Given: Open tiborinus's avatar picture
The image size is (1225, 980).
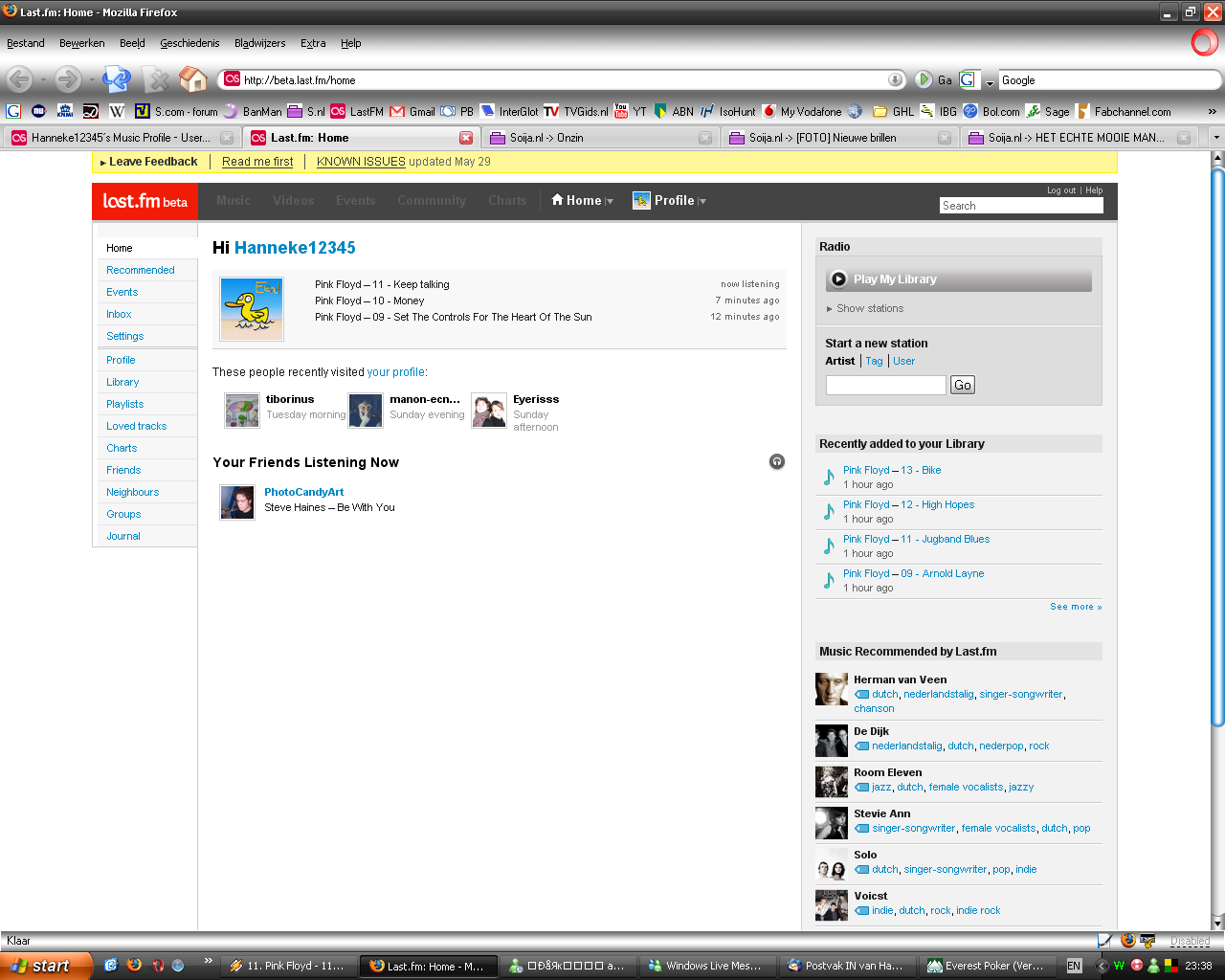Looking at the screenshot, I should (x=242, y=411).
